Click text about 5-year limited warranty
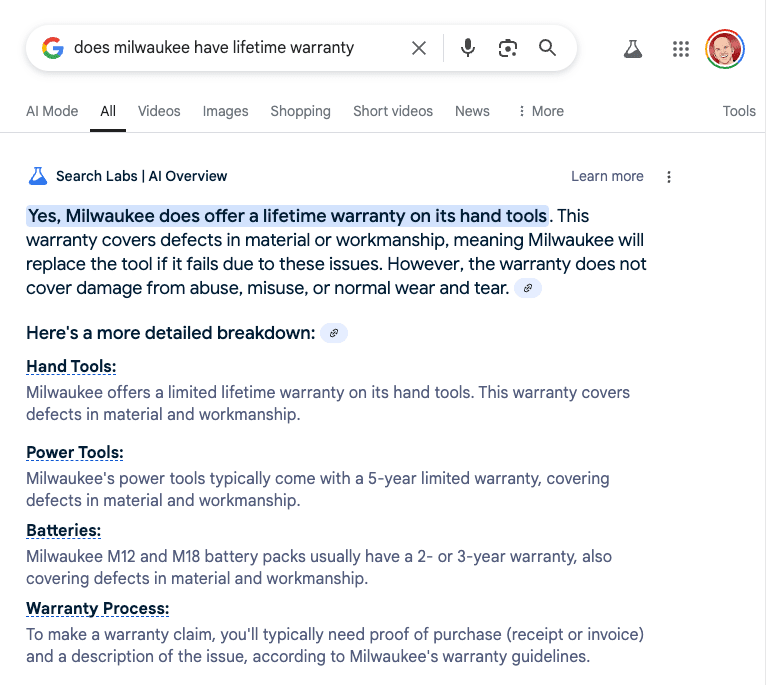Viewport: 766px width, 685px height. tap(318, 490)
